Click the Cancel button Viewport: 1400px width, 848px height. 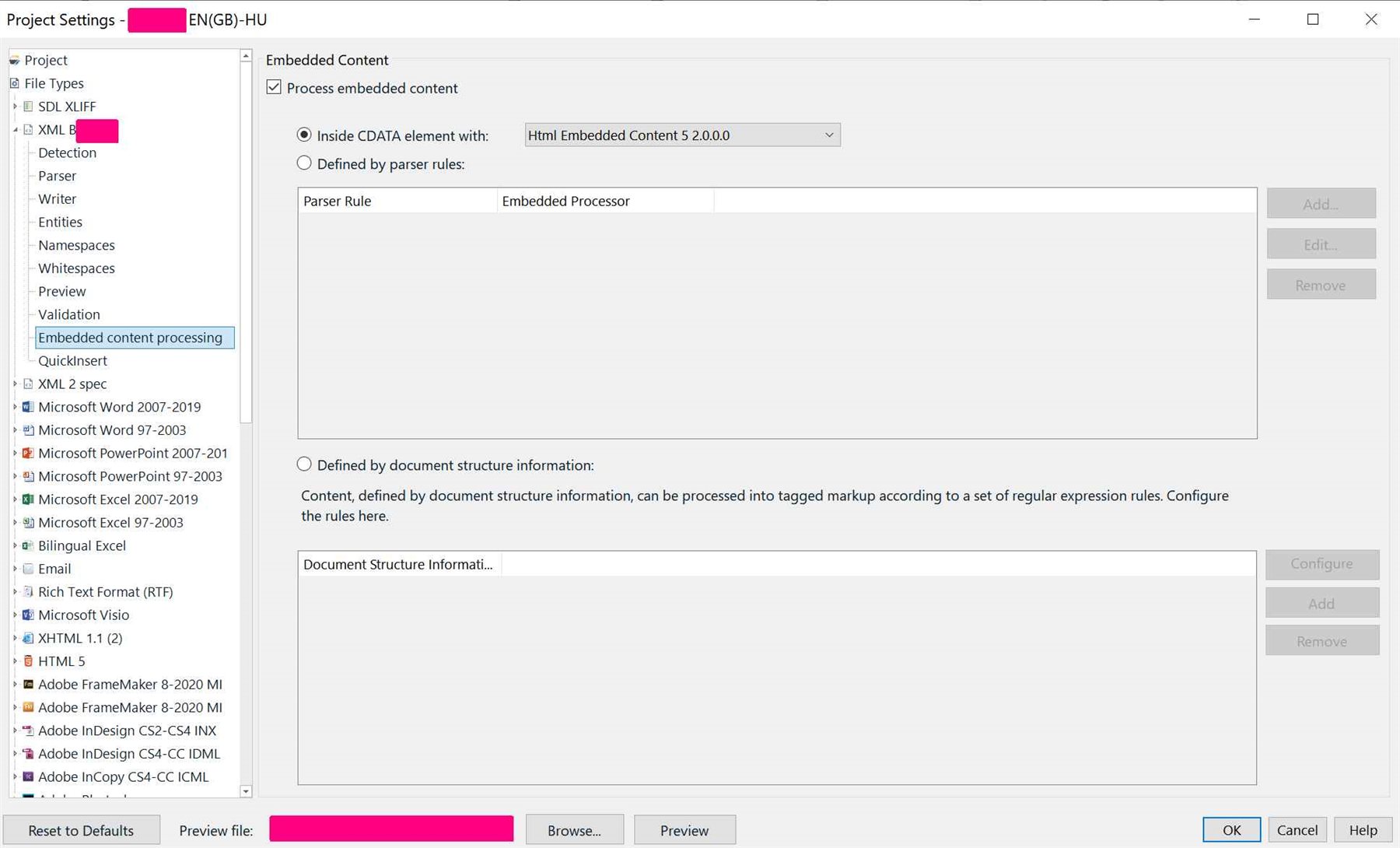(1297, 830)
